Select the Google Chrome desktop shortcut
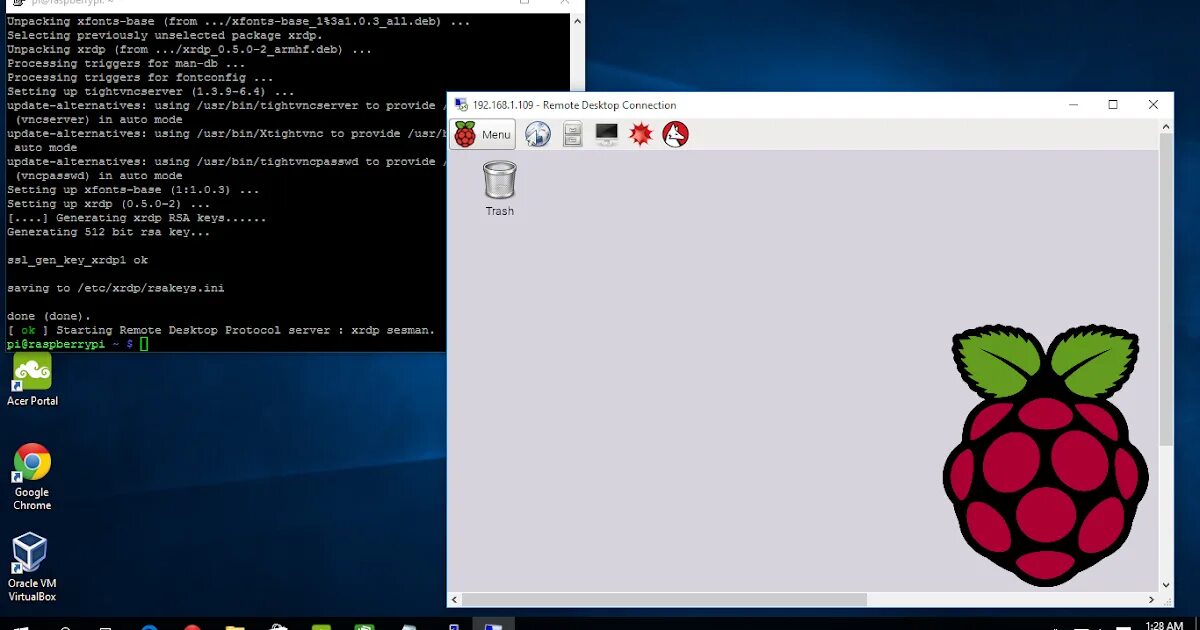Image resolution: width=1200 pixels, height=630 pixels. (32, 477)
